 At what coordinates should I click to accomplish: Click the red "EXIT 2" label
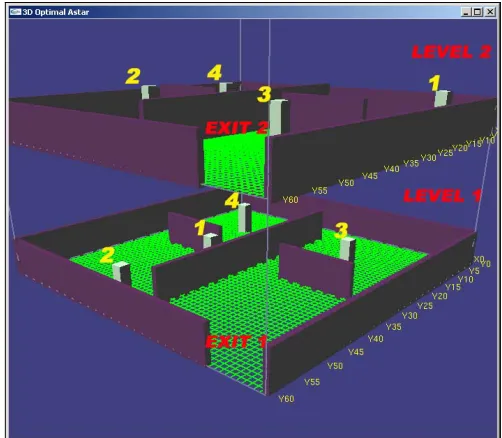point(236,127)
